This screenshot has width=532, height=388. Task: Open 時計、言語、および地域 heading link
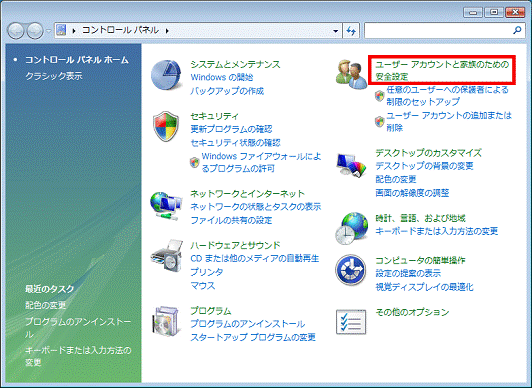tap(420, 218)
